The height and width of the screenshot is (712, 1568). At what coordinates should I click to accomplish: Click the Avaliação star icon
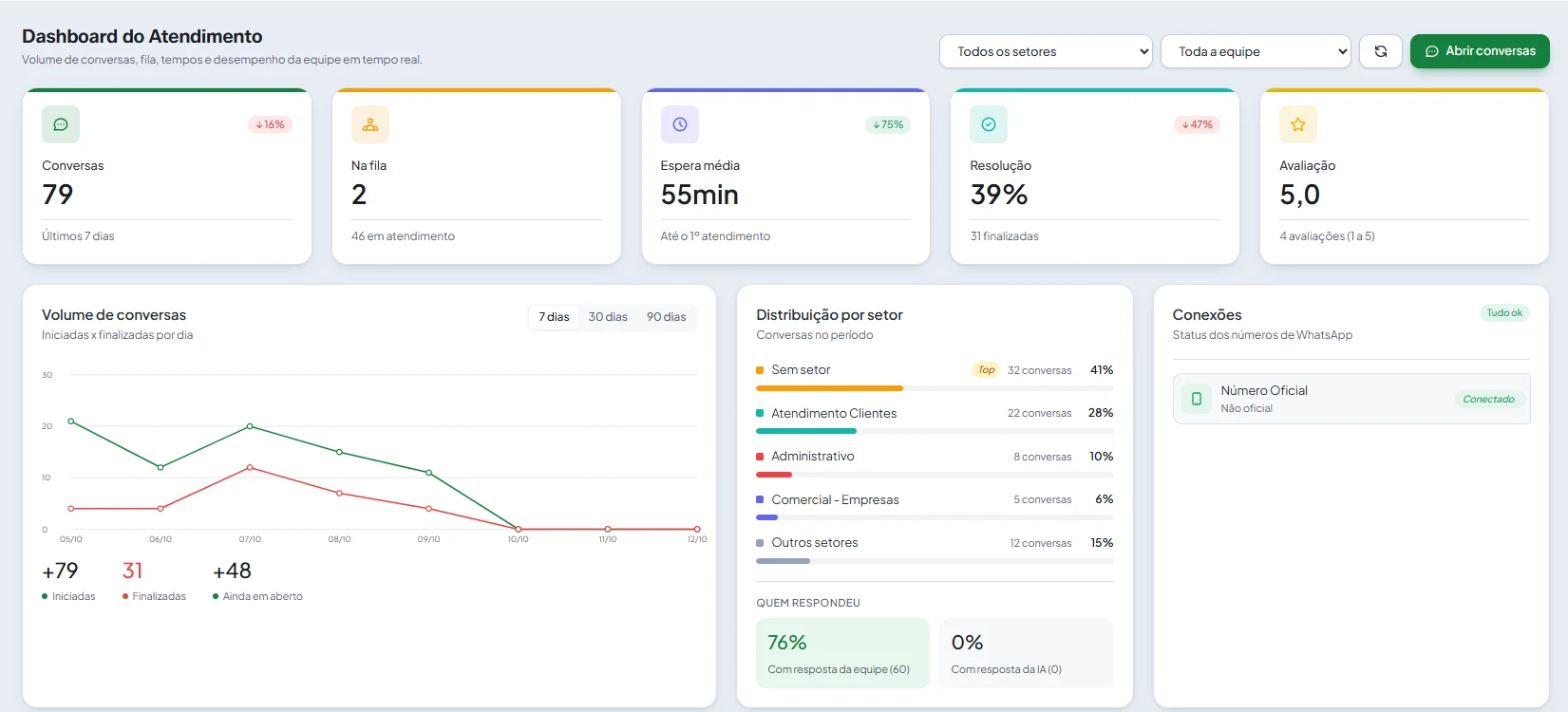point(1298,124)
